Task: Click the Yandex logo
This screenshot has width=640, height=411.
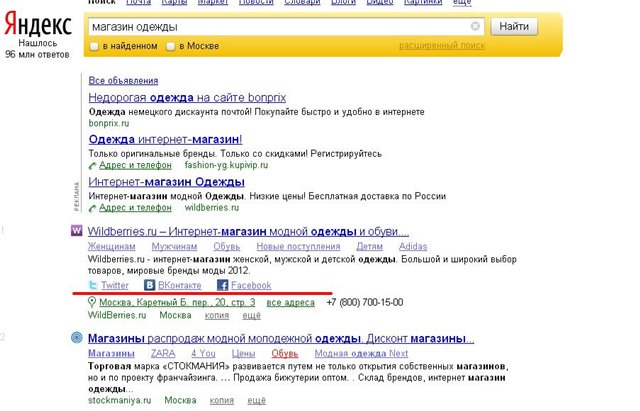Action: (38, 24)
